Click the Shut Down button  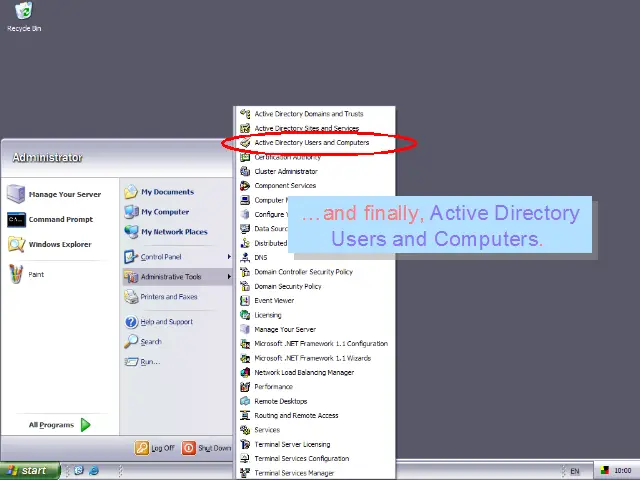(x=206, y=448)
